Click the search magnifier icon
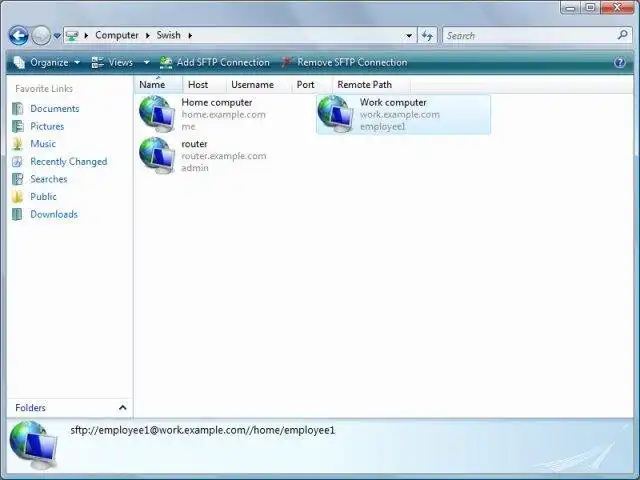 pos(622,35)
